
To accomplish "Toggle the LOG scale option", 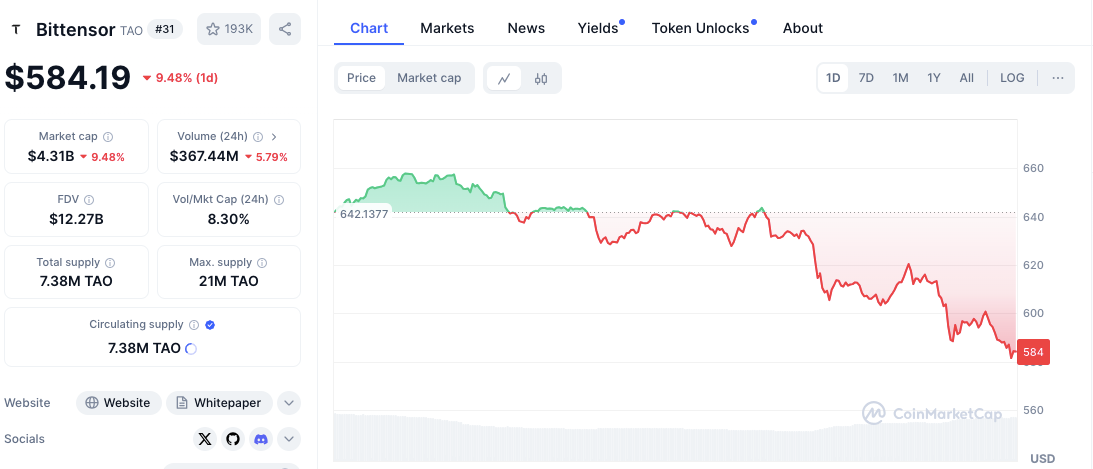I will pyautogui.click(x=1012, y=78).
